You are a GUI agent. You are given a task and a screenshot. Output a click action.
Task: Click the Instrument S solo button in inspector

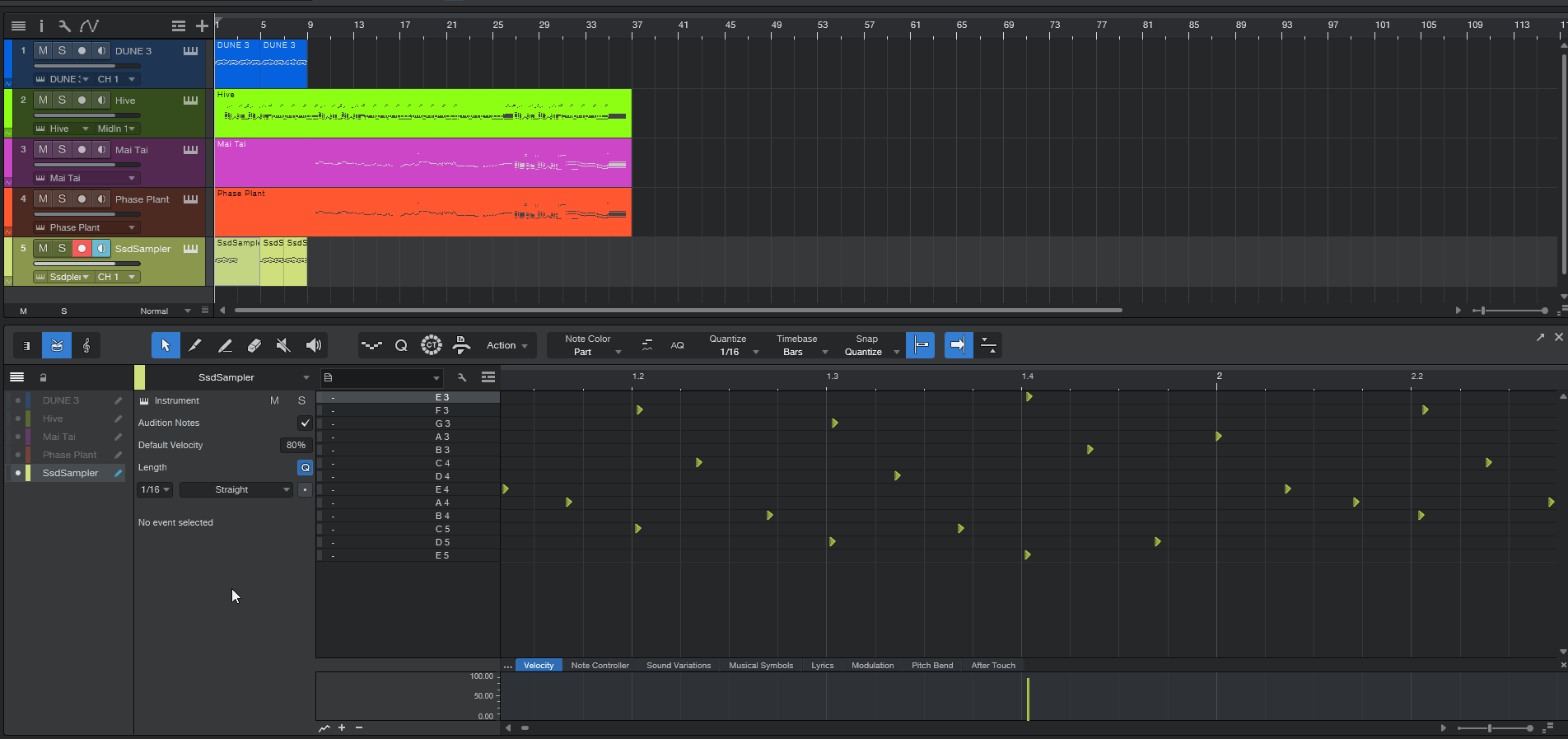click(x=301, y=400)
